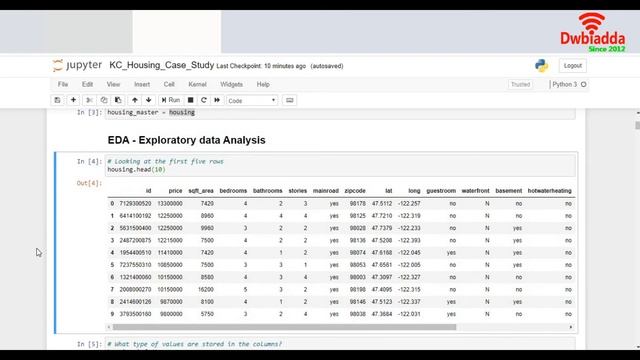Click the scroll left arrow of table scrollbar
Viewport: 640px width, 360px height.
(x=109, y=327)
